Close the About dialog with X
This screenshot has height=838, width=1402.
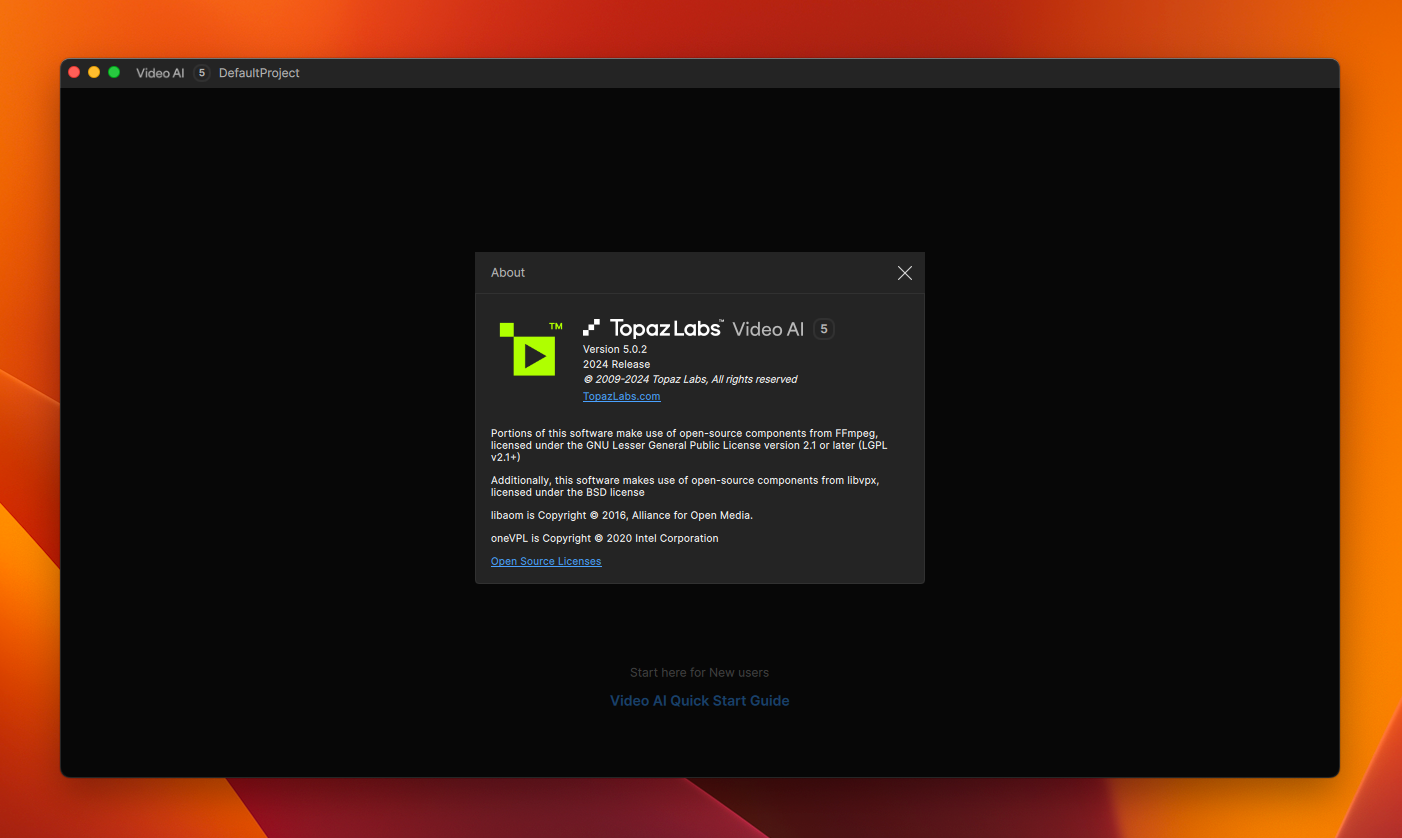pos(905,273)
